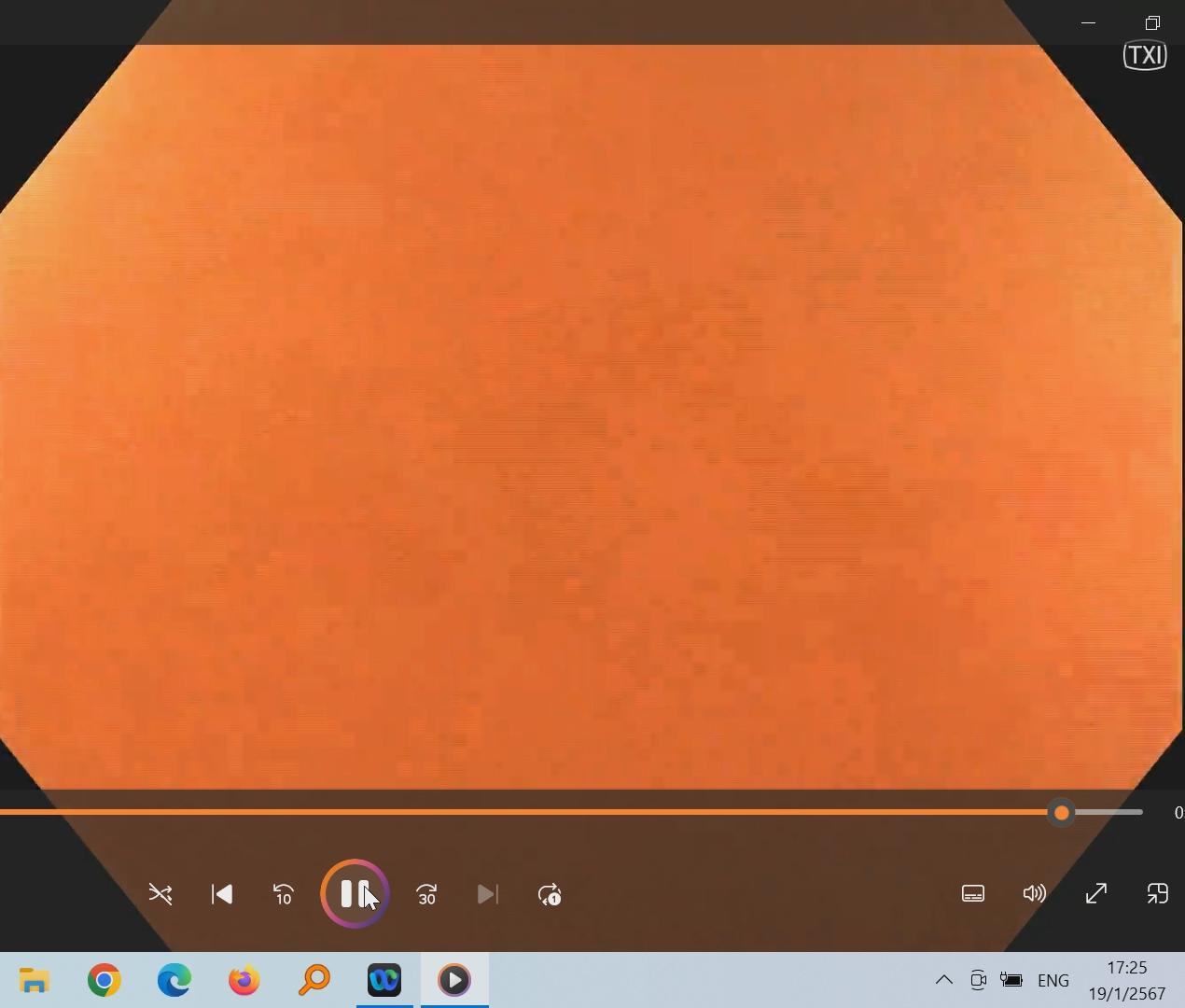Pause the video
This screenshot has width=1185, height=1008.
coord(355,894)
